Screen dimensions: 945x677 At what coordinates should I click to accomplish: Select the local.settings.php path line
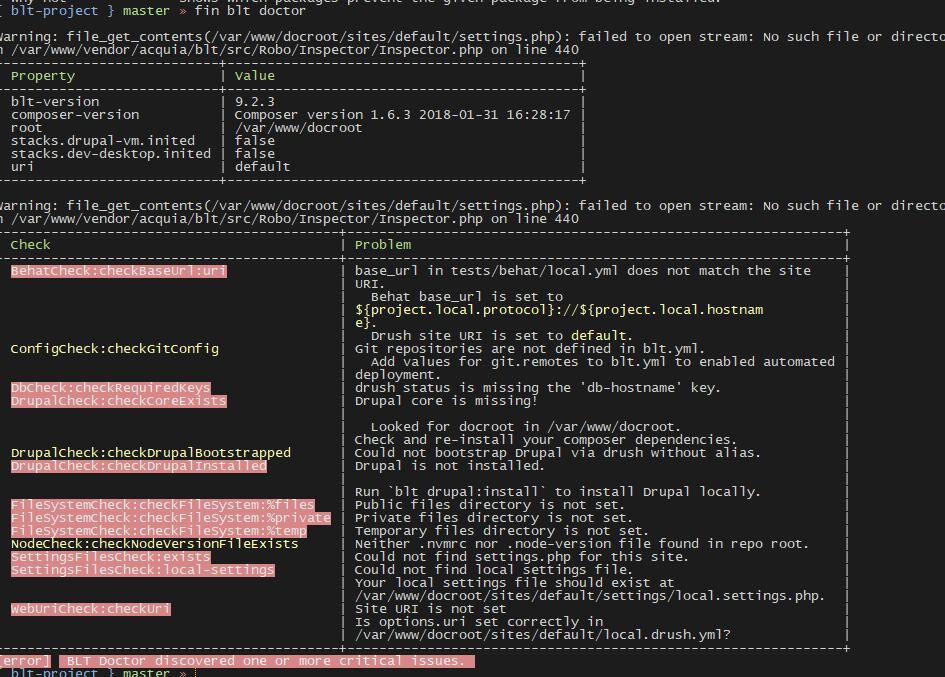(x=590, y=596)
